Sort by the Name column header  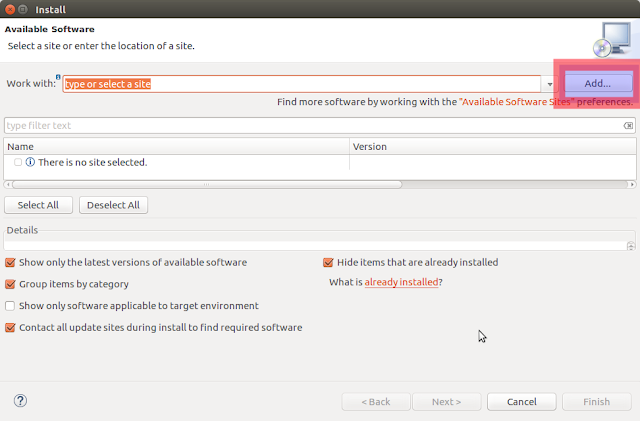coord(176,147)
